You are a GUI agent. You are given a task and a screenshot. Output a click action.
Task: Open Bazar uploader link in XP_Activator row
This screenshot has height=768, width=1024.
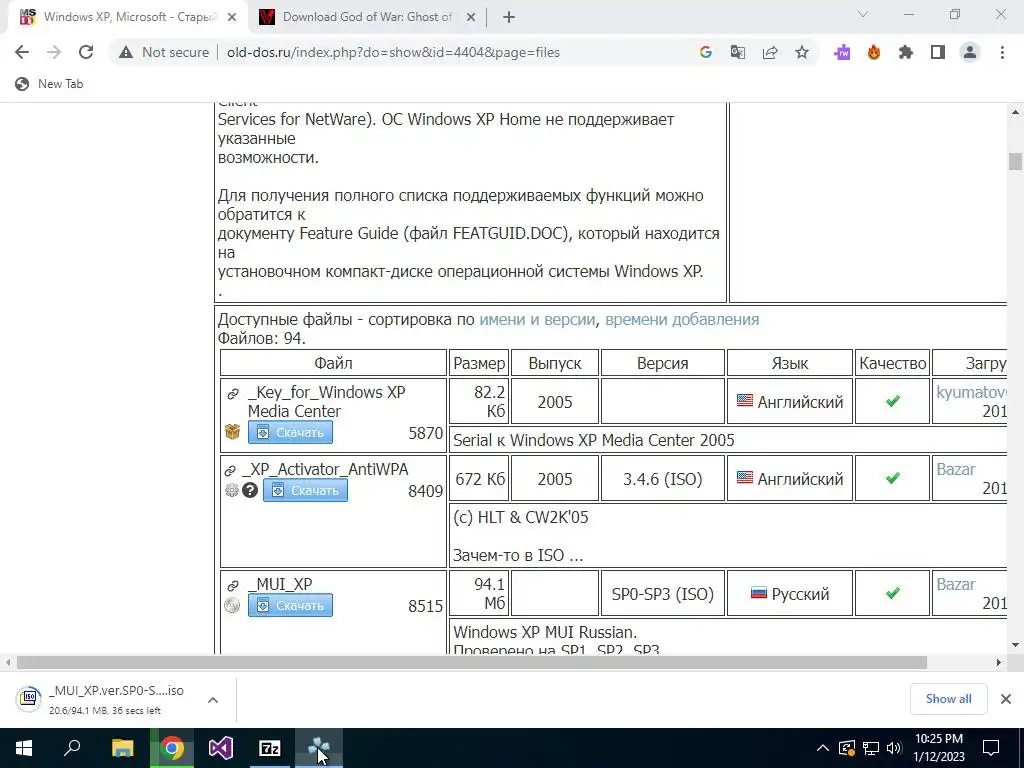pos(955,469)
